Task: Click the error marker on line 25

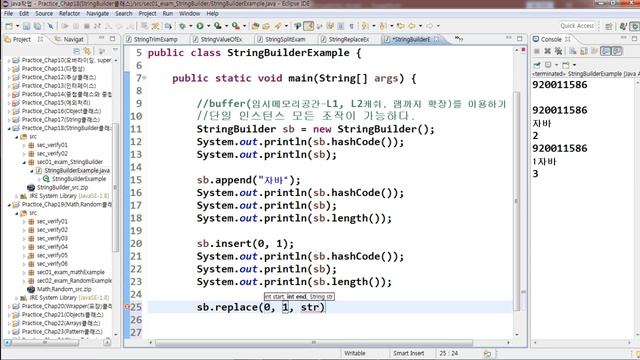Action: click(x=127, y=307)
